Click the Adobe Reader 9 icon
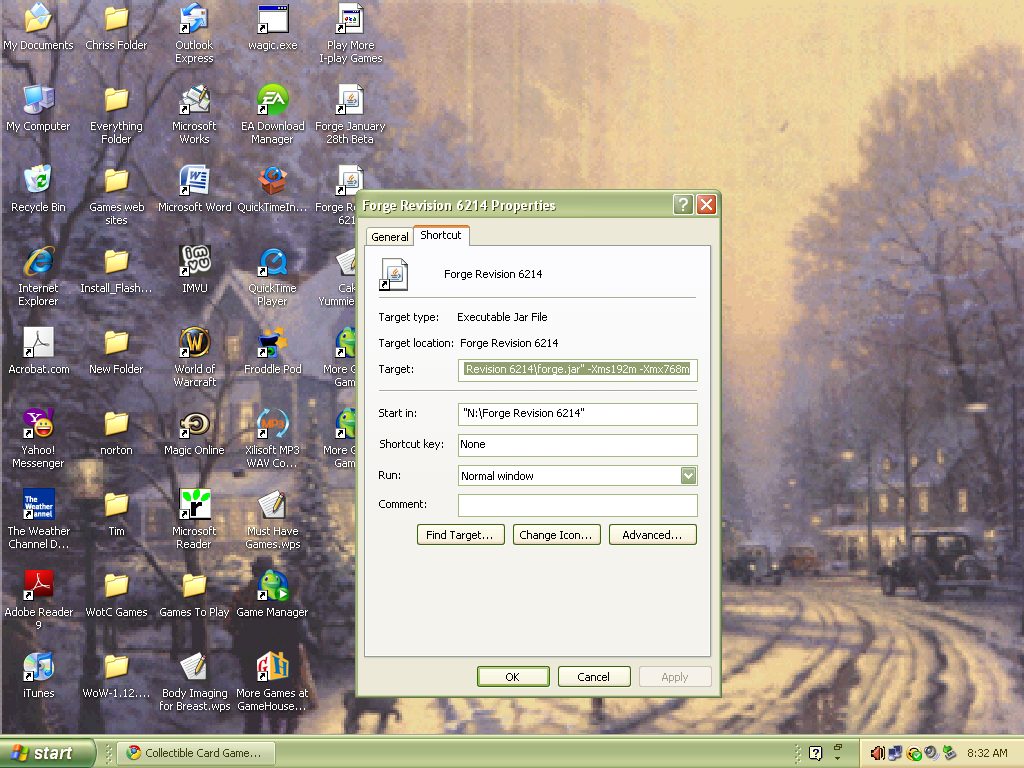Viewport: 1024px width, 768px height. [38, 587]
